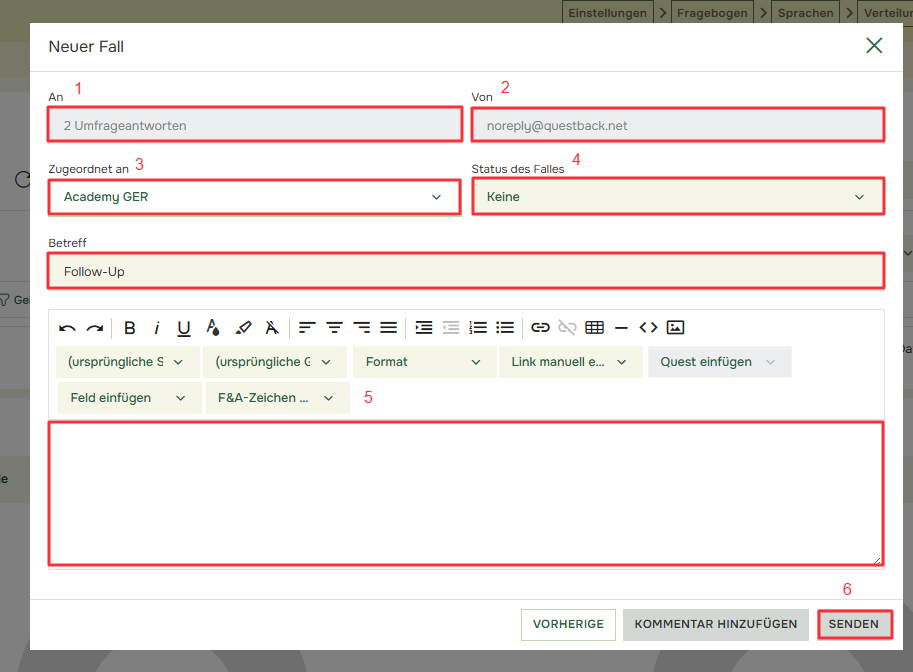Toggle underline text formatting
Viewport: 913px width, 672px height.
[x=184, y=327]
